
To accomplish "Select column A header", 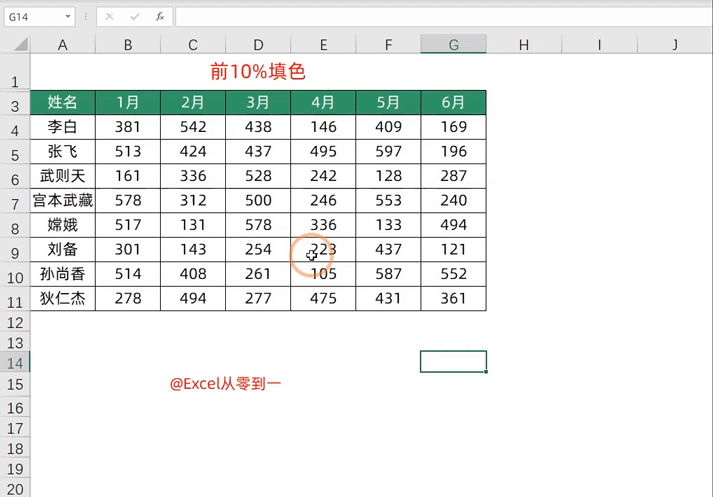I will 63,45.
